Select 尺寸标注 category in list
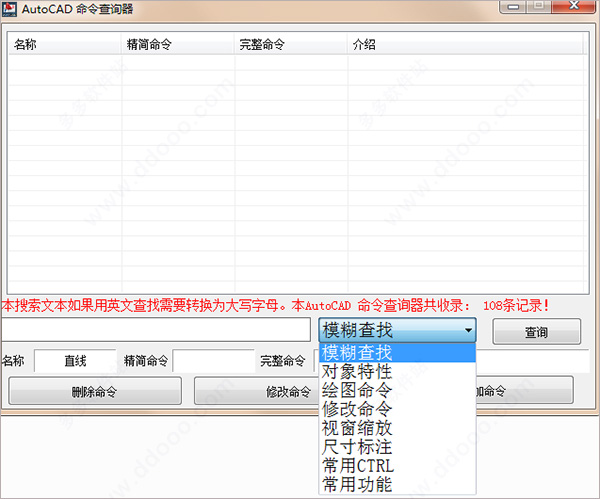The height and width of the screenshot is (499, 600). point(397,446)
